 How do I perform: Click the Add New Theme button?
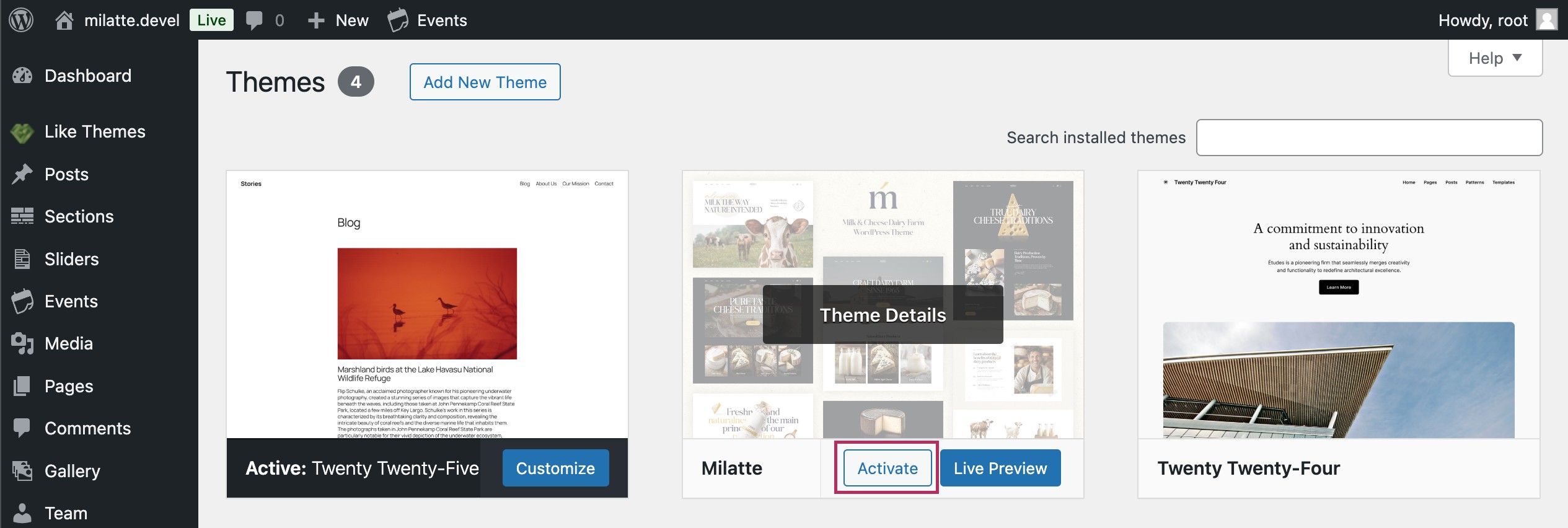485,82
